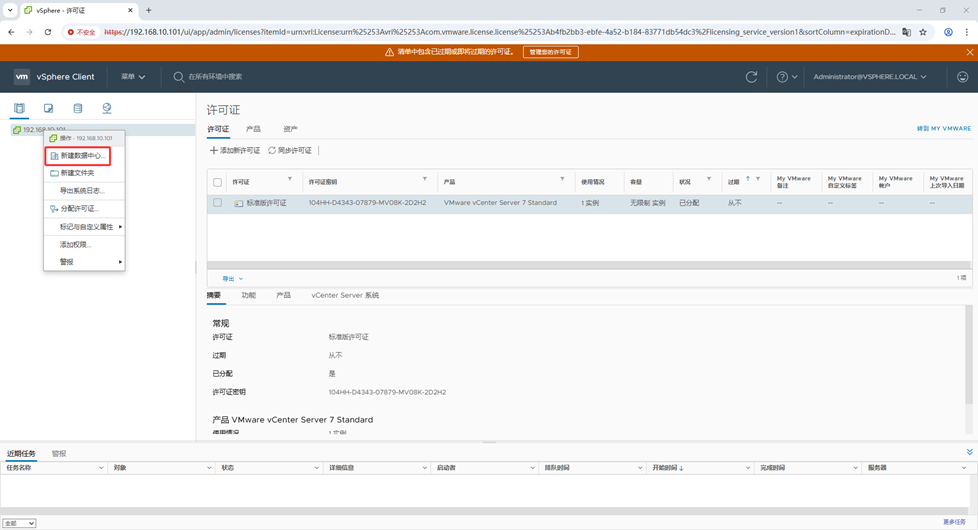The height and width of the screenshot is (530, 978).
Task: Collapse the recent tasks panel with double chevron
Action: point(968,453)
